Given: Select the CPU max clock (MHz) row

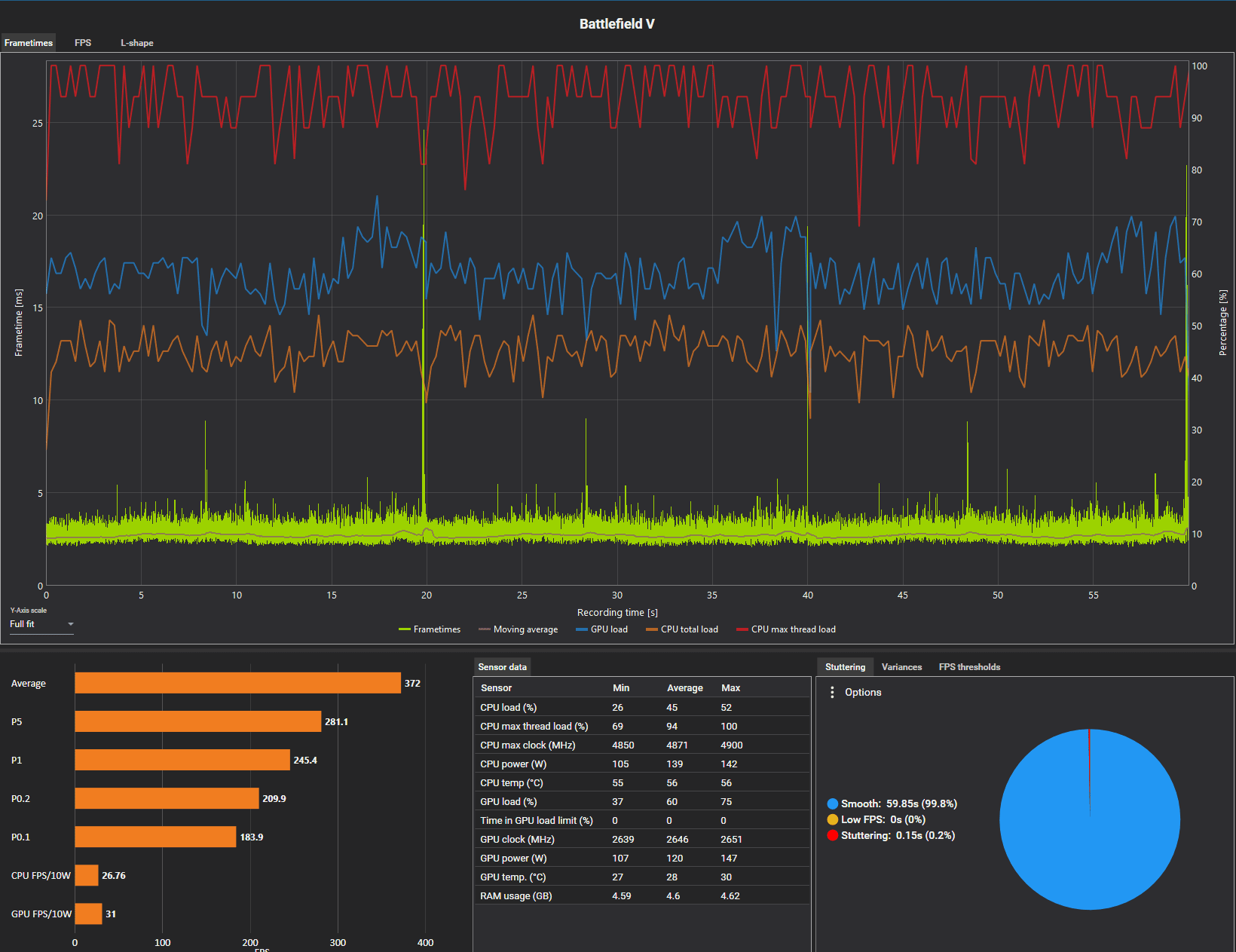Looking at the screenshot, I should tap(642, 745).
